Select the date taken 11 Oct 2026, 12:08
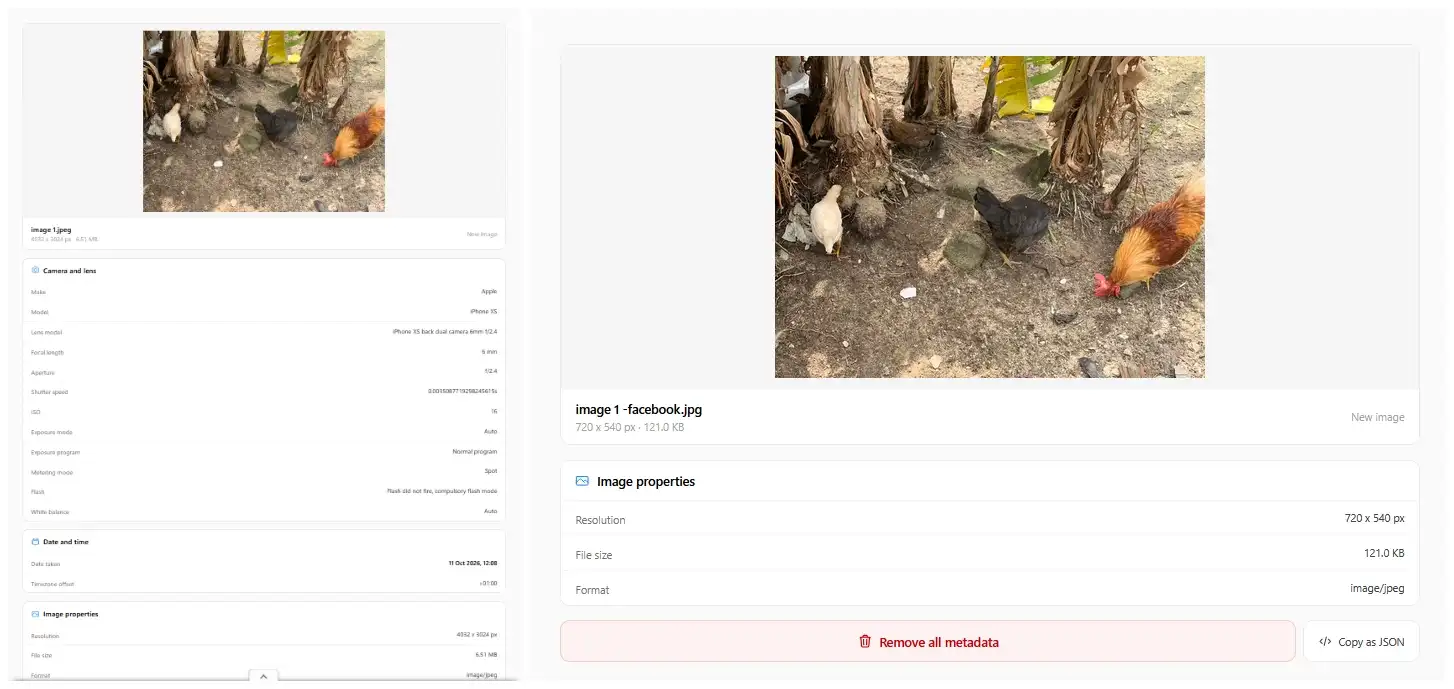Image resolution: width=1454 pixels, height=689 pixels. (472, 563)
